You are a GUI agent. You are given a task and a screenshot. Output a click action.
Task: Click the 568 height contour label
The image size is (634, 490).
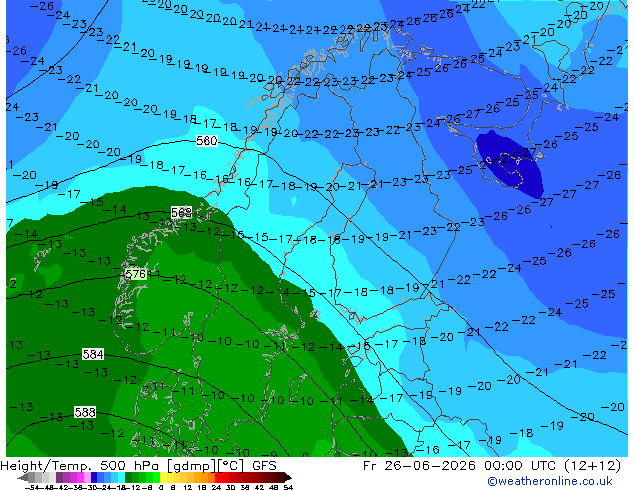181,212
